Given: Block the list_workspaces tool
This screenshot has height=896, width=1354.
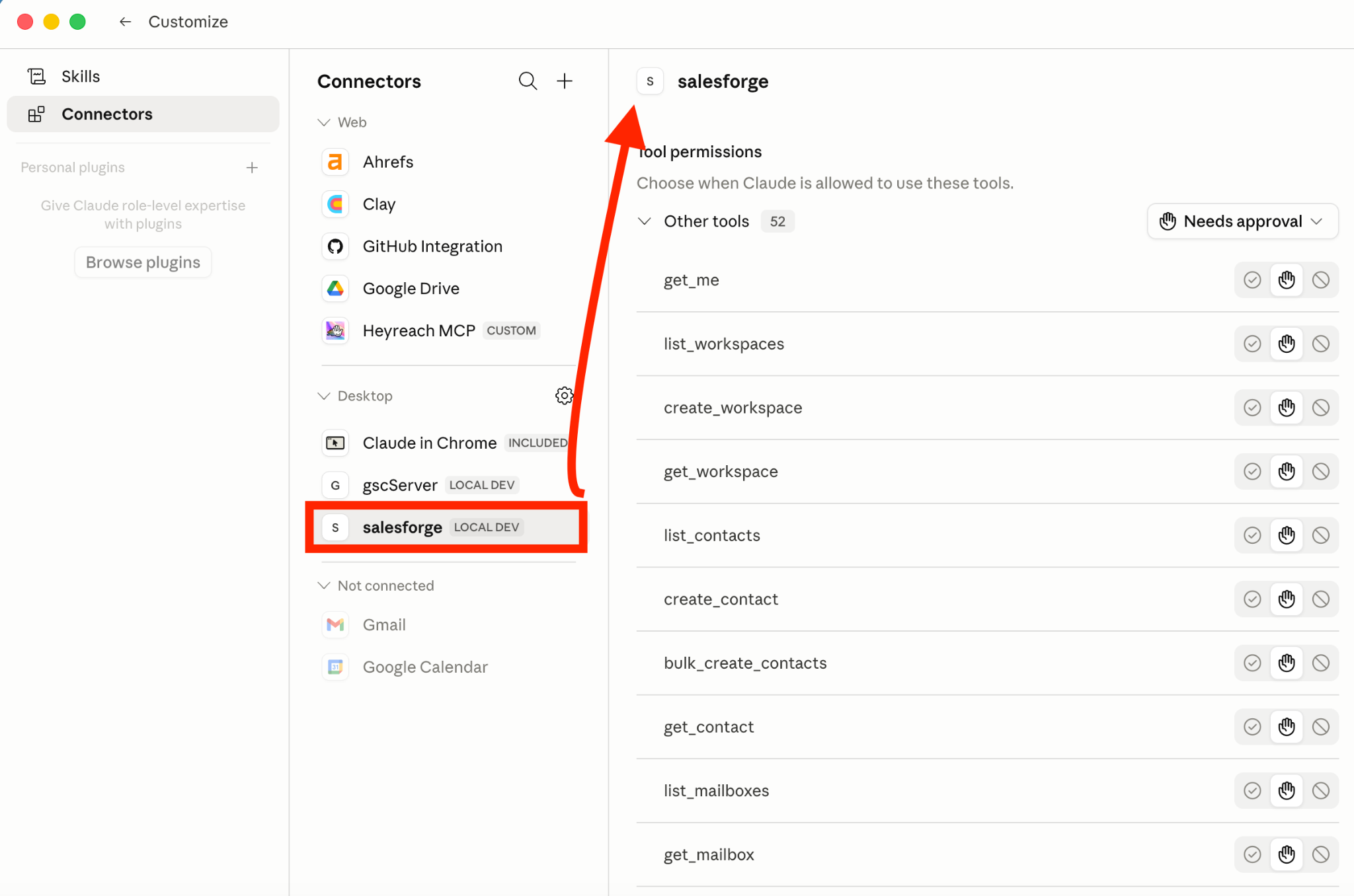Looking at the screenshot, I should (1321, 344).
